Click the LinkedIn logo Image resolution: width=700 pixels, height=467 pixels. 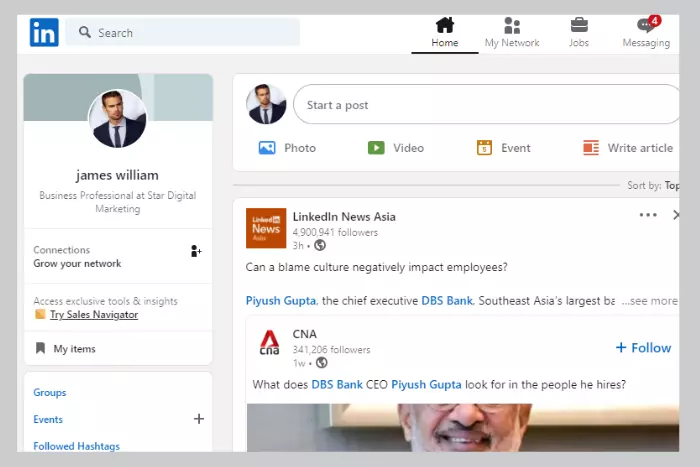44,32
